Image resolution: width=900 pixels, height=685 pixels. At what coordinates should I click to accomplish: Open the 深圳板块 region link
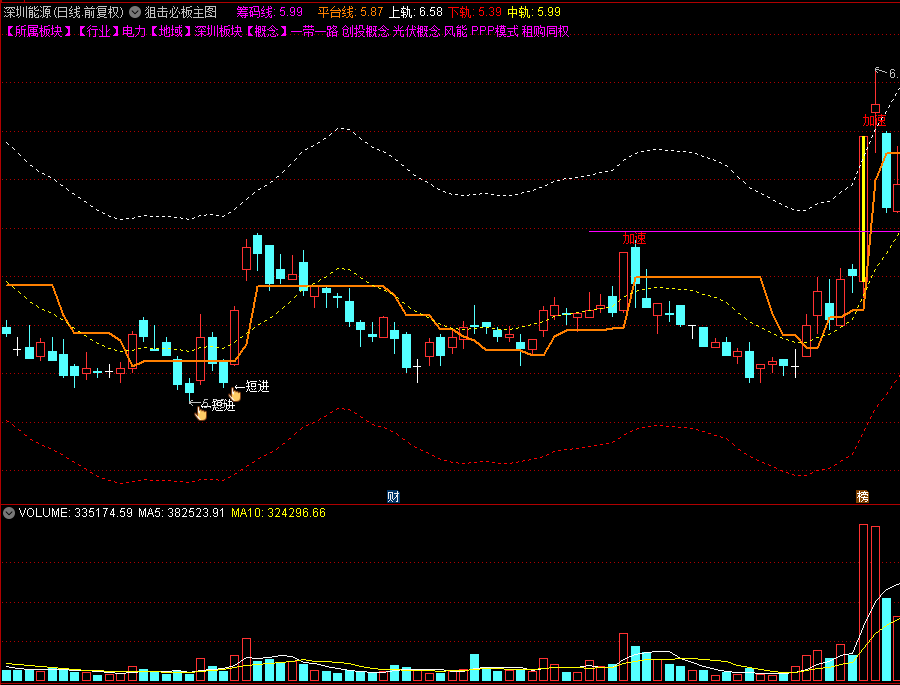pyautogui.click(x=219, y=32)
